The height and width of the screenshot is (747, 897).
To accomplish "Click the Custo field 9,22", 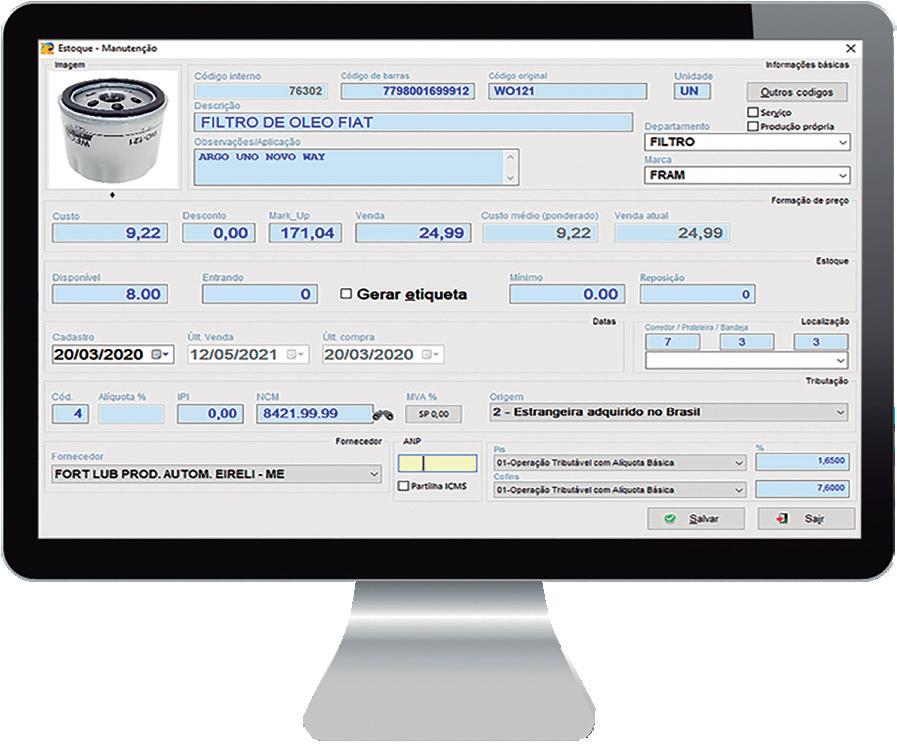I will 110,233.
